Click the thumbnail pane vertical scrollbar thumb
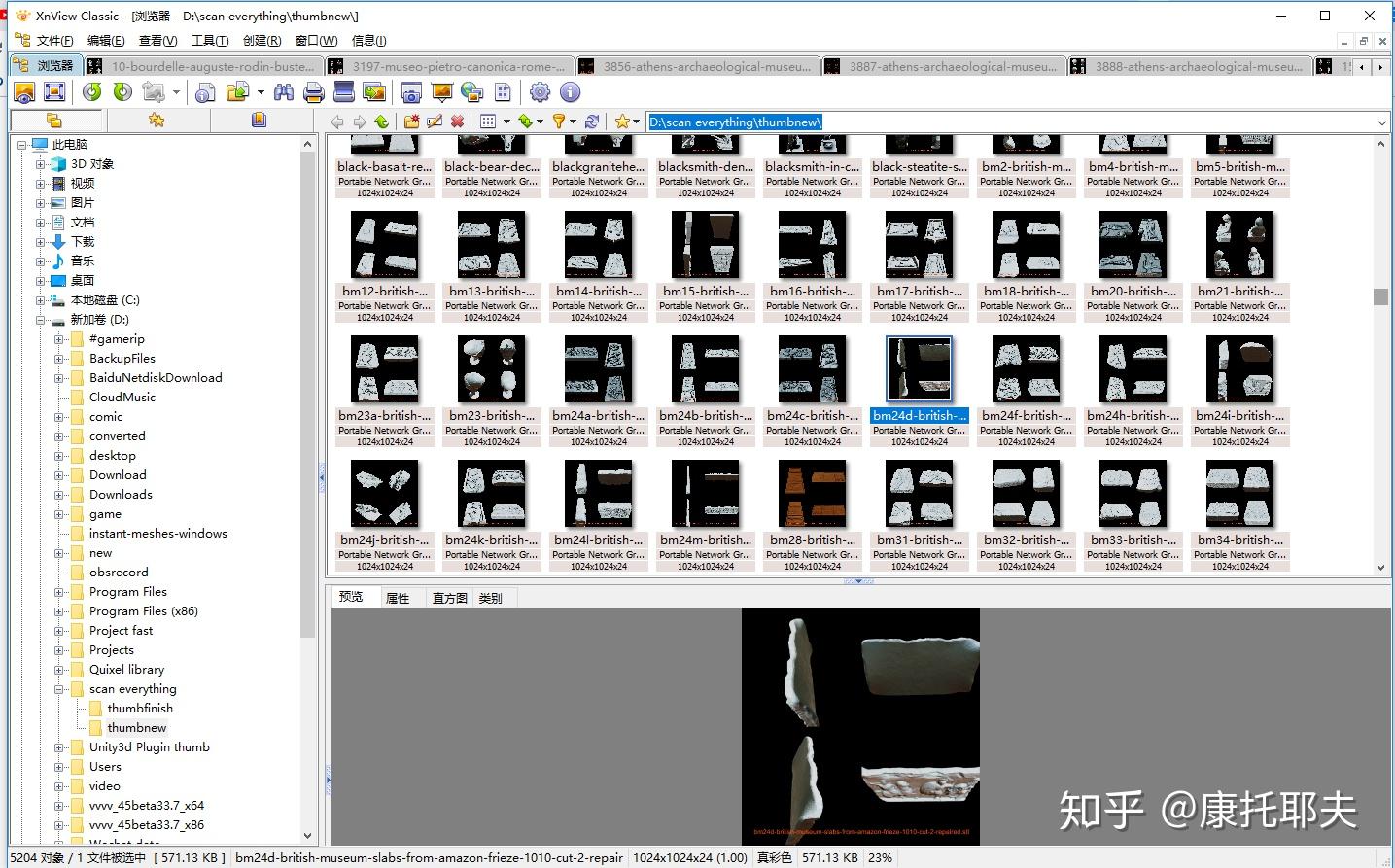Viewport: 1395px width, 868px height. (1380, 296)
